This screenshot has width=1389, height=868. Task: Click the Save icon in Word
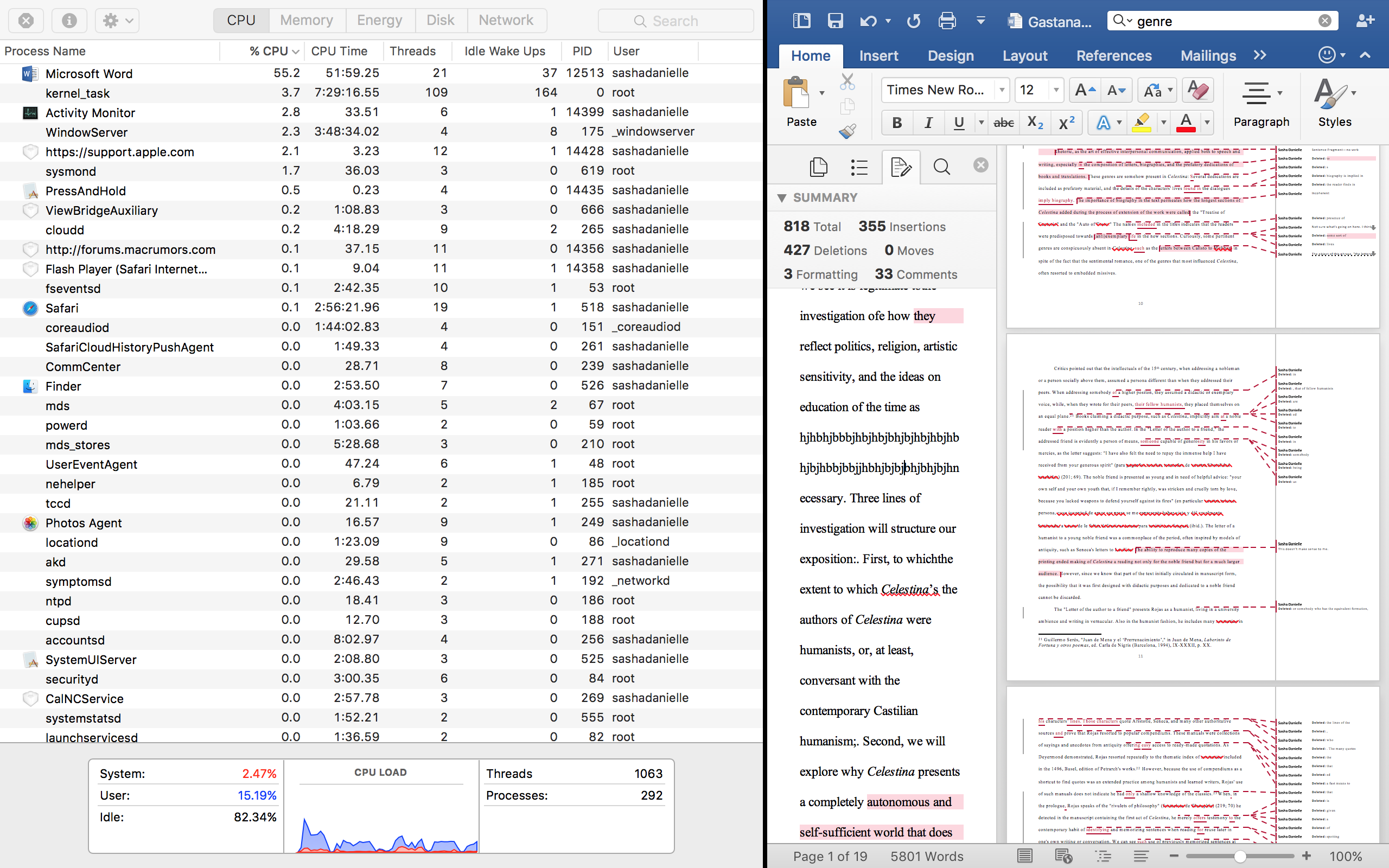[x=835, y=21]
